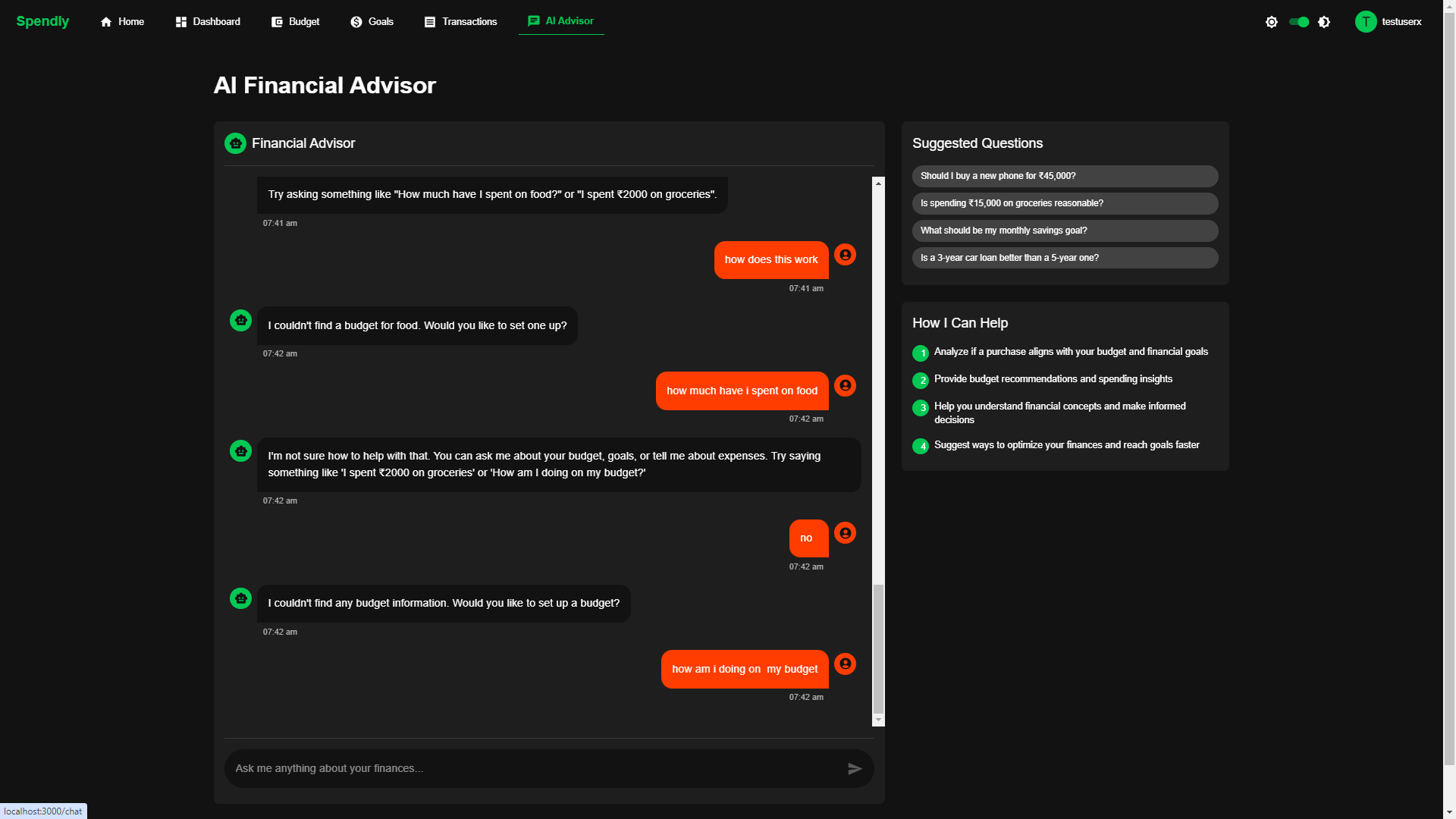
Task: Open the Dashboard menu item
Action: 208,22
